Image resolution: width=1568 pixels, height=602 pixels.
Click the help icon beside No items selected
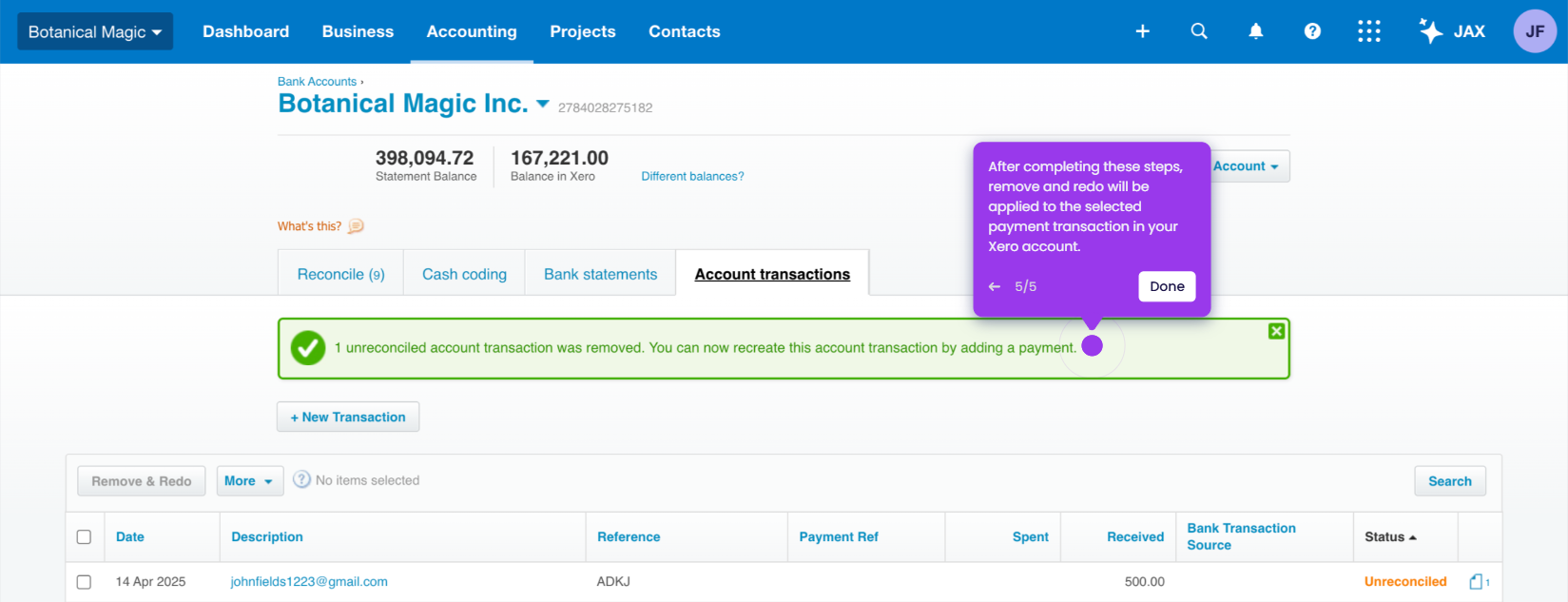point(301,479)
